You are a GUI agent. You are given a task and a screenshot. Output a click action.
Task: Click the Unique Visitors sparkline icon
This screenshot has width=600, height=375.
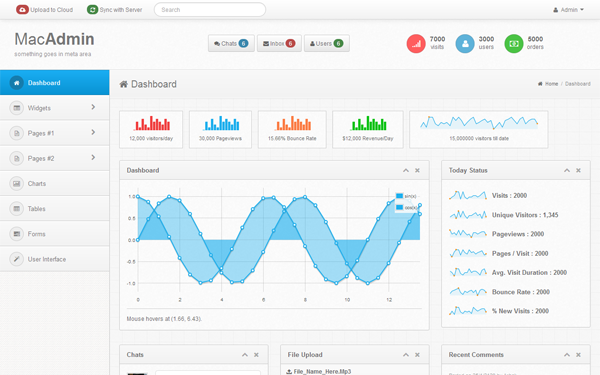pos(468,215)
